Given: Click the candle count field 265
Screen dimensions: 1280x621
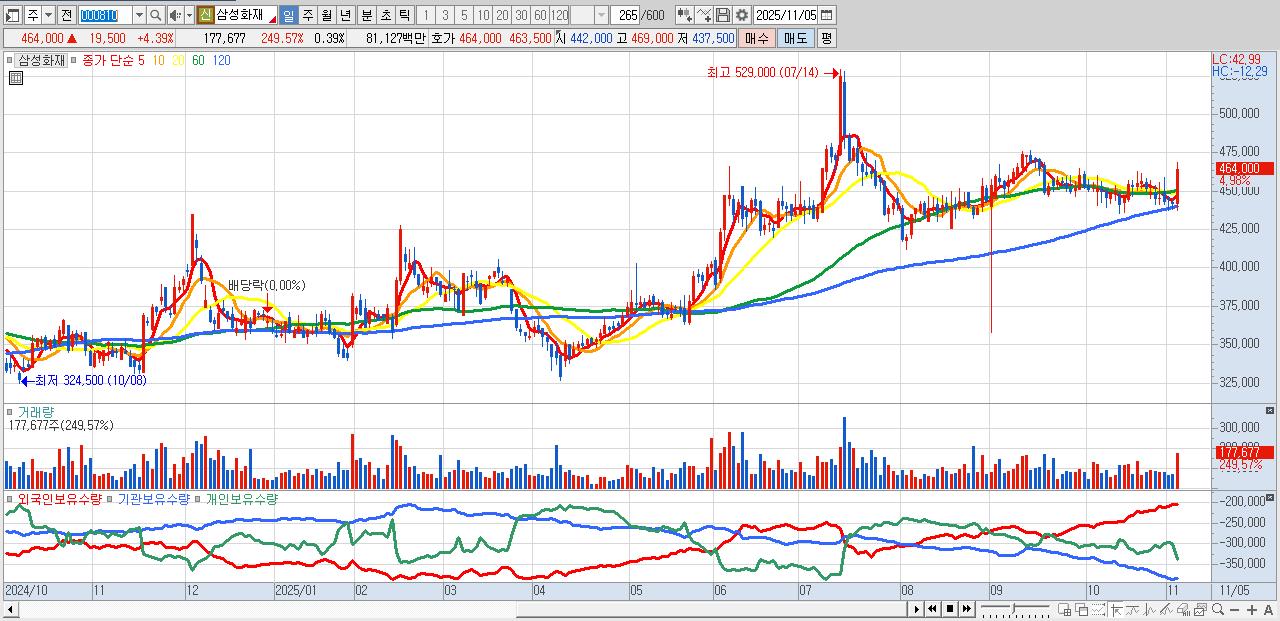Looking at the screenshot, I should (x=627, y=15).
